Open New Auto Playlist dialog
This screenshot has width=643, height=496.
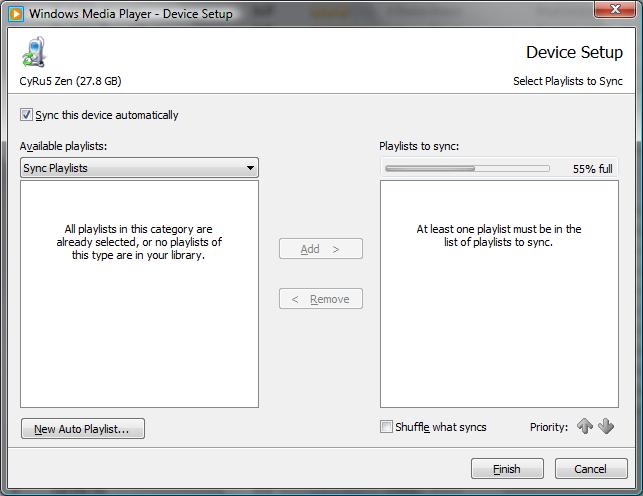[83, 429]
